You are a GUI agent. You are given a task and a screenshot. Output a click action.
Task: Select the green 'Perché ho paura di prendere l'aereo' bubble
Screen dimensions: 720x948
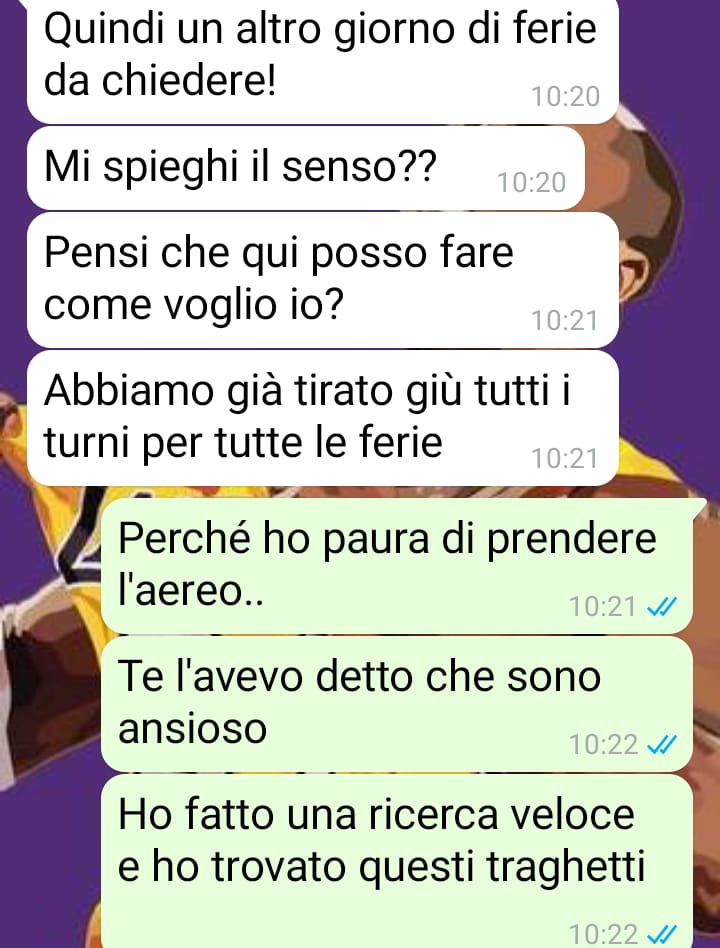(x=397, y=566)
